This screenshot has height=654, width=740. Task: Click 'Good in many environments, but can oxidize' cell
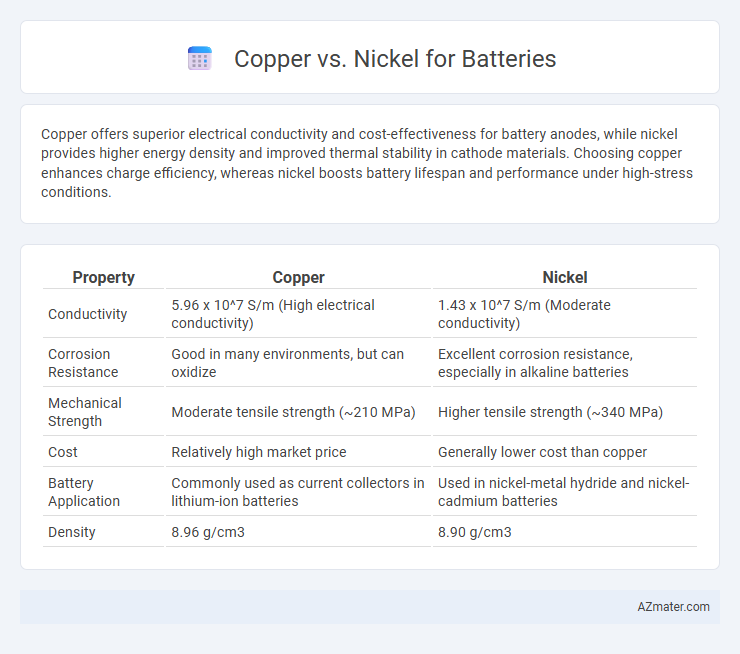click(298, 363)
